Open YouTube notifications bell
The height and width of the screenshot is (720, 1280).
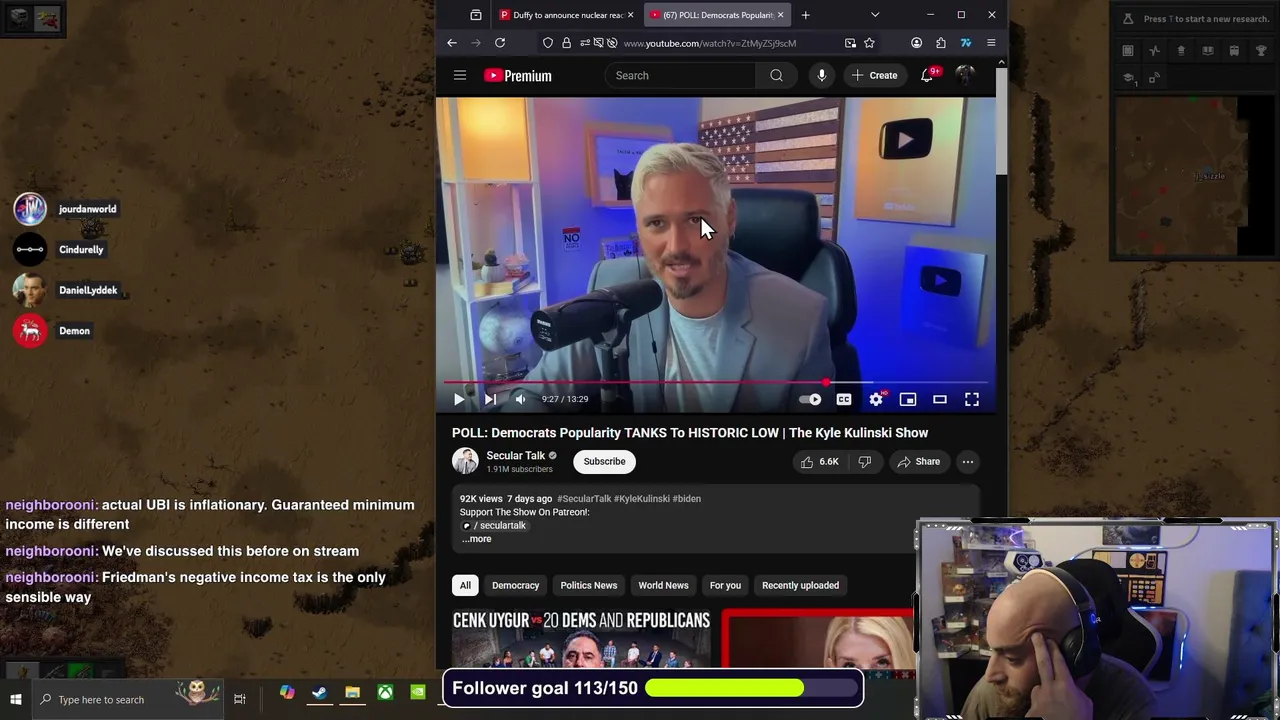point(927,75)
